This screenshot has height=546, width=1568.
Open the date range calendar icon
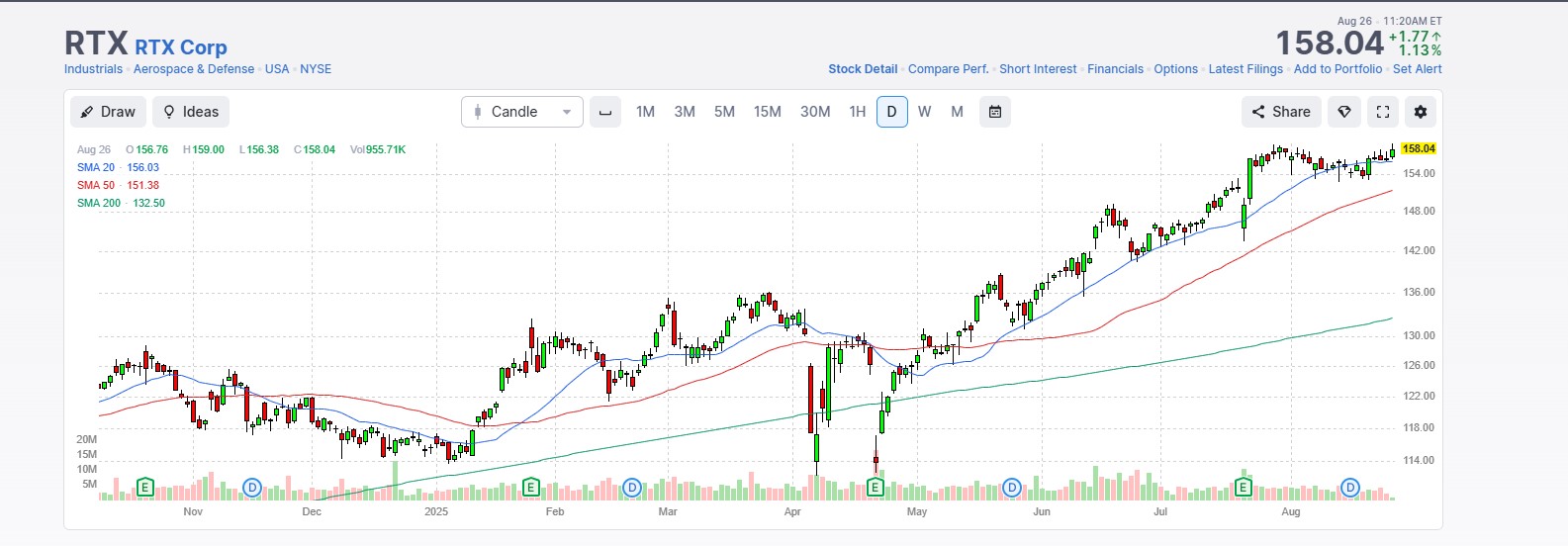995,112
